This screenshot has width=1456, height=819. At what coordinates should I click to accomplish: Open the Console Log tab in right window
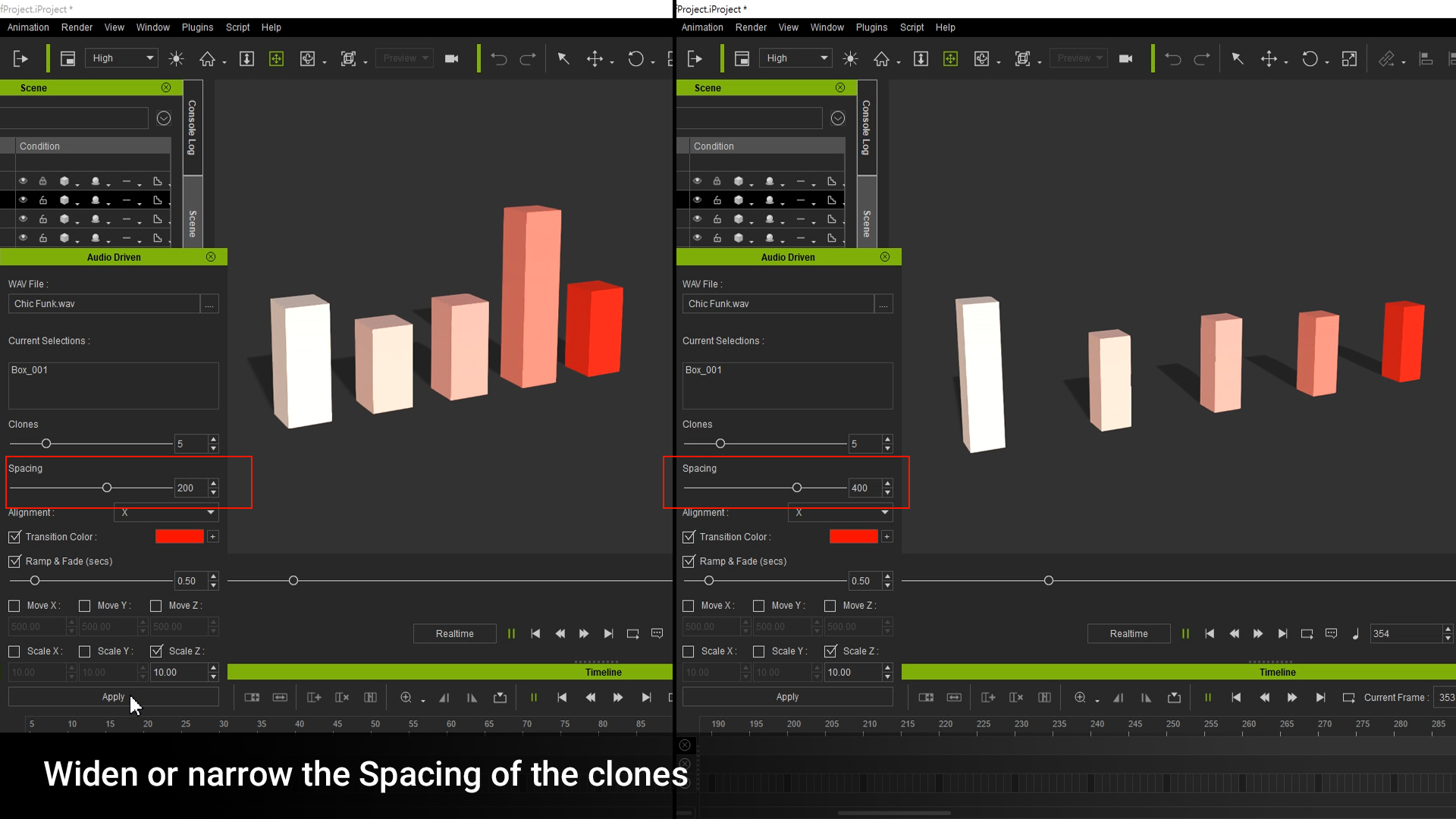pyautogui.click(x=866, y=127)
